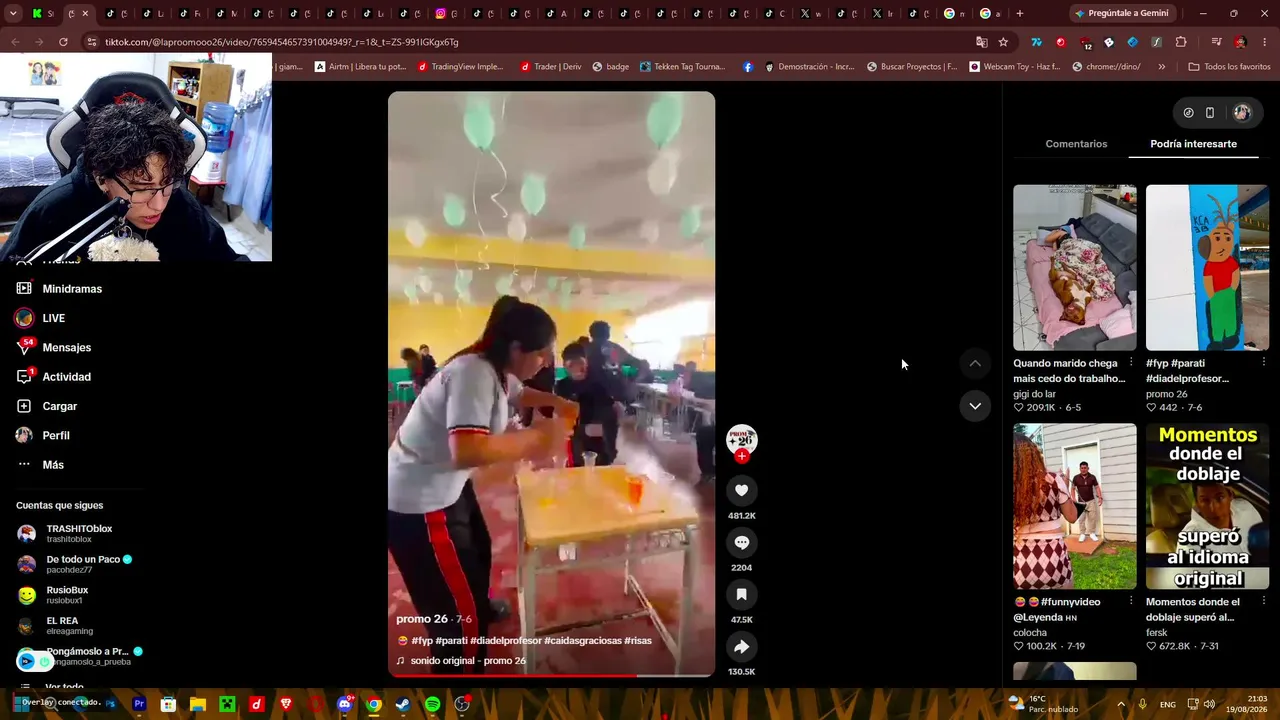
Task: Reload the page in the browser
Action: pos(63,42)
